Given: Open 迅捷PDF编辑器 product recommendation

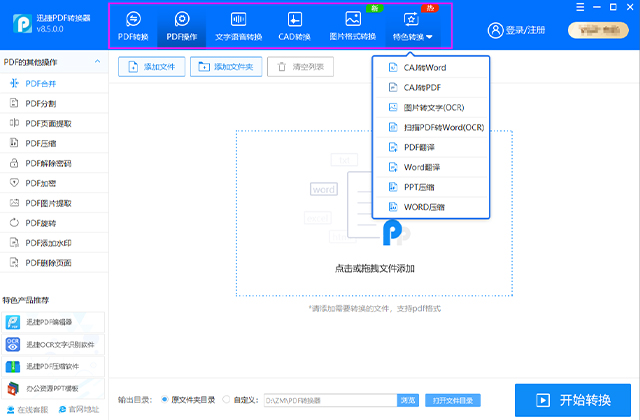Looking at the screenshot, I should [x=53, y=322].
